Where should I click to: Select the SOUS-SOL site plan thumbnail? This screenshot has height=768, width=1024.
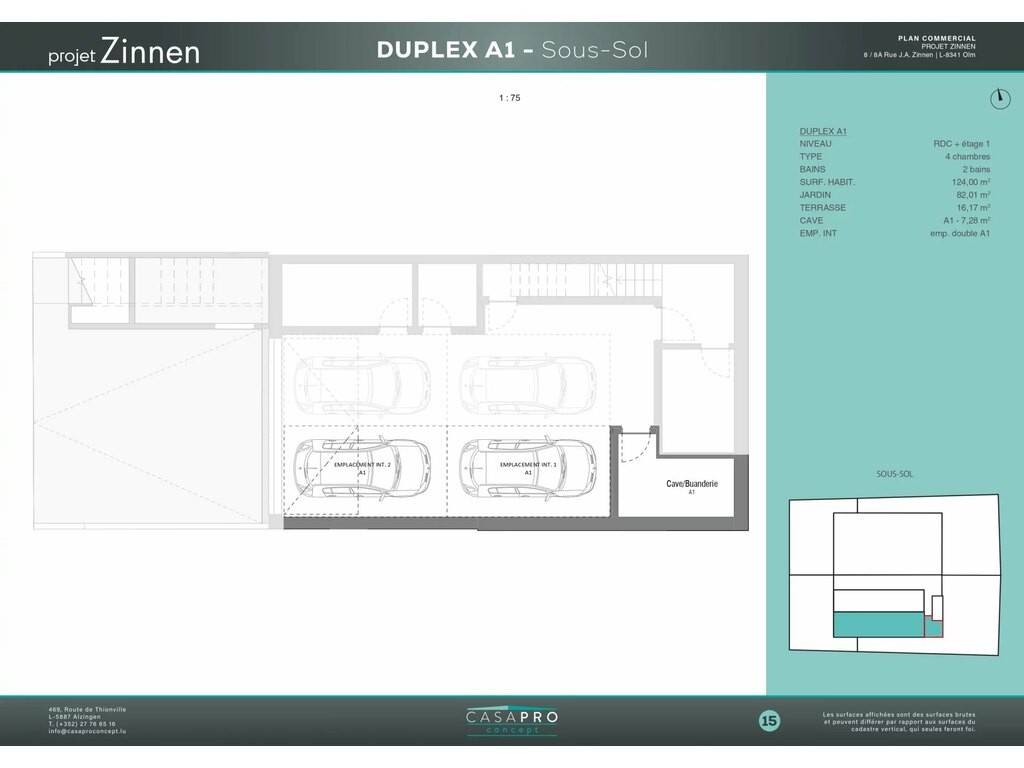[893, 574]
